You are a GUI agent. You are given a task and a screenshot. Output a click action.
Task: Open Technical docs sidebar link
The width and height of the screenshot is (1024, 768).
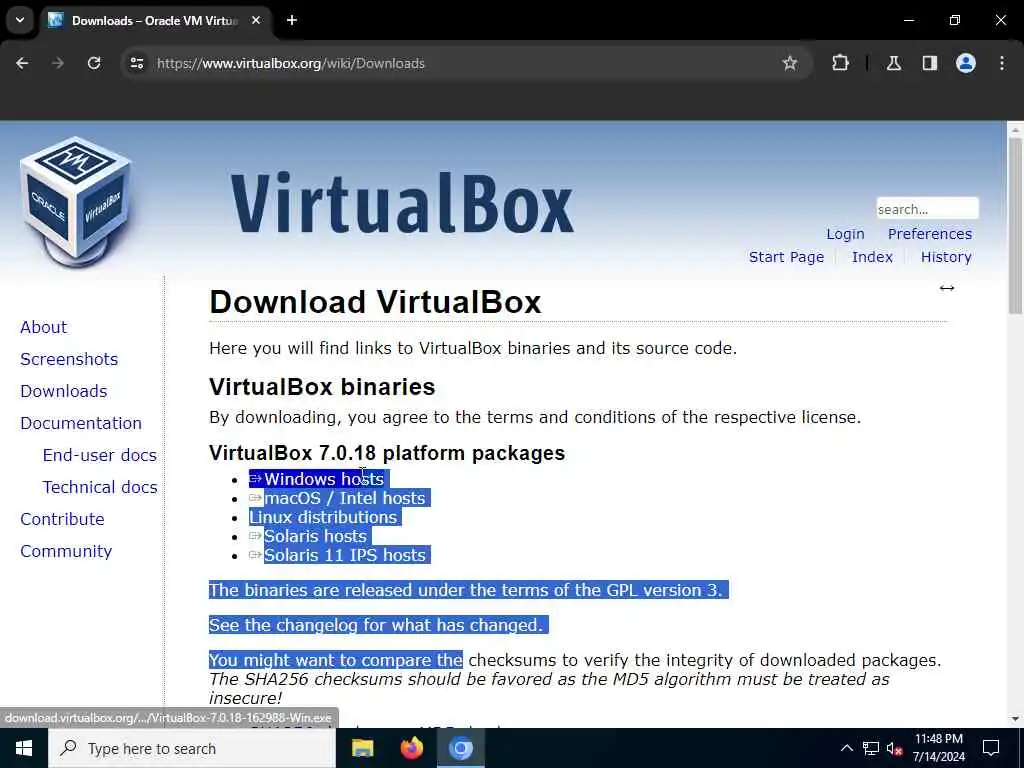coord(100,487)
